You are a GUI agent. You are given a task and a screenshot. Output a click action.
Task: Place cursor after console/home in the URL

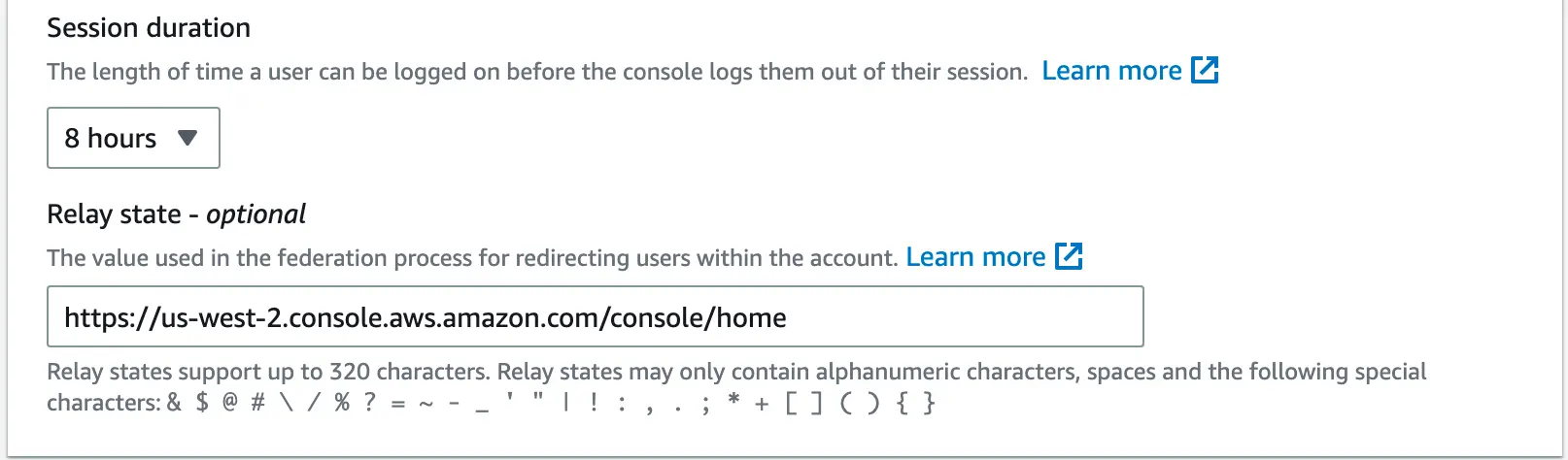coord(788,318)
